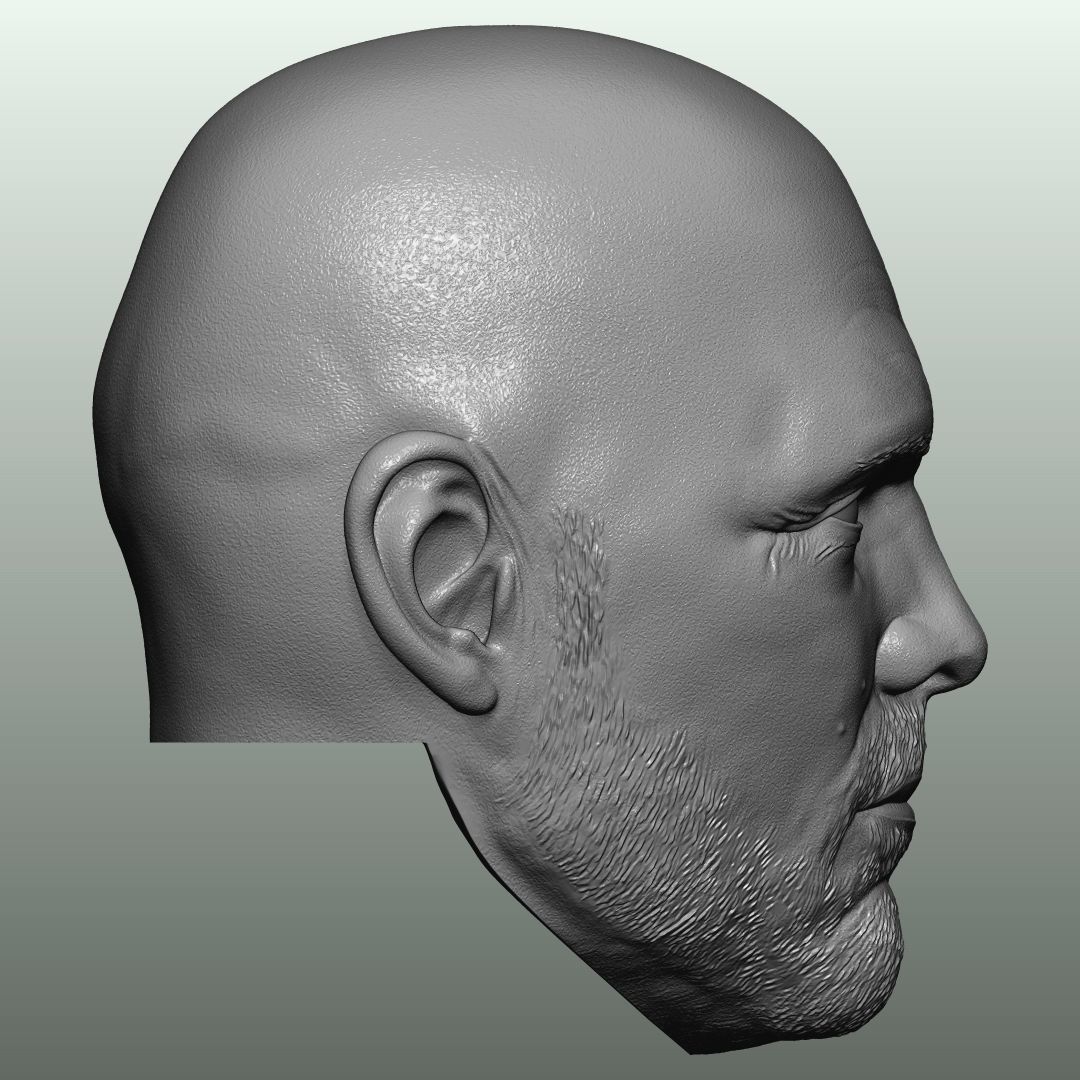Select the small mole on the cheek
Viewport: 1080px width, 1080px height.
[x=842, y=729]
